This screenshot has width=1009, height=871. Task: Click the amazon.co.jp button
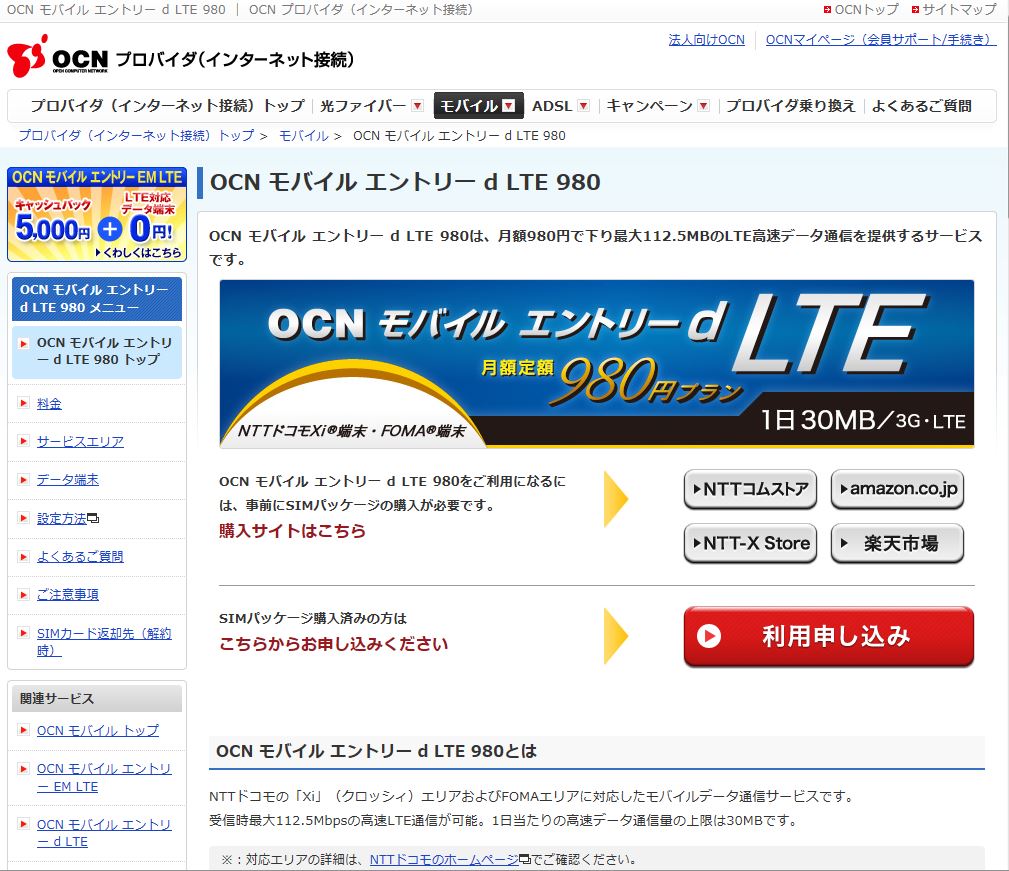897,490
